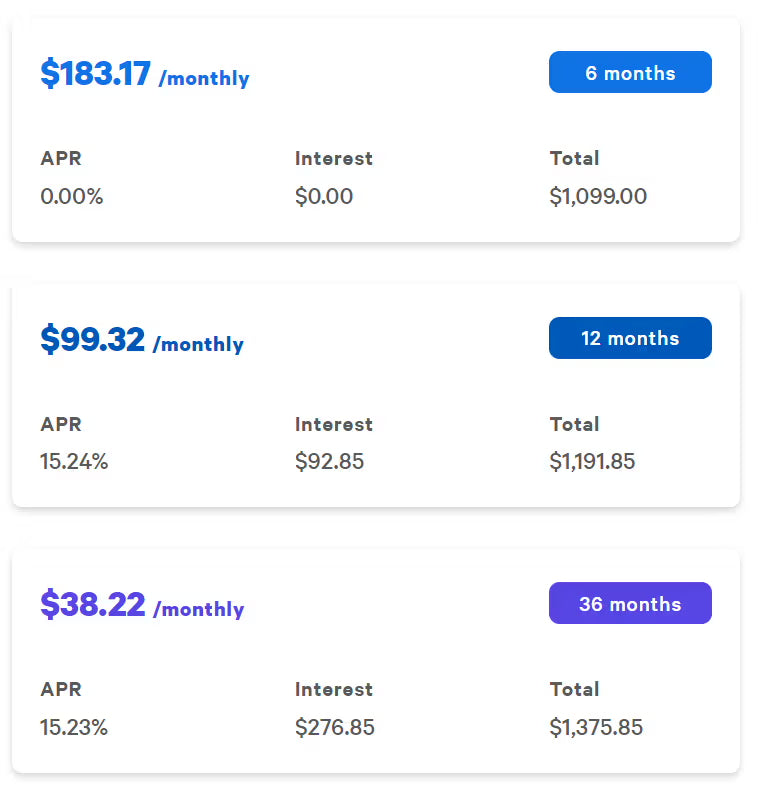Click the $1,375.85 total amount
The width and height of the screenshot is (758, 788).
[x=597, y=727]
